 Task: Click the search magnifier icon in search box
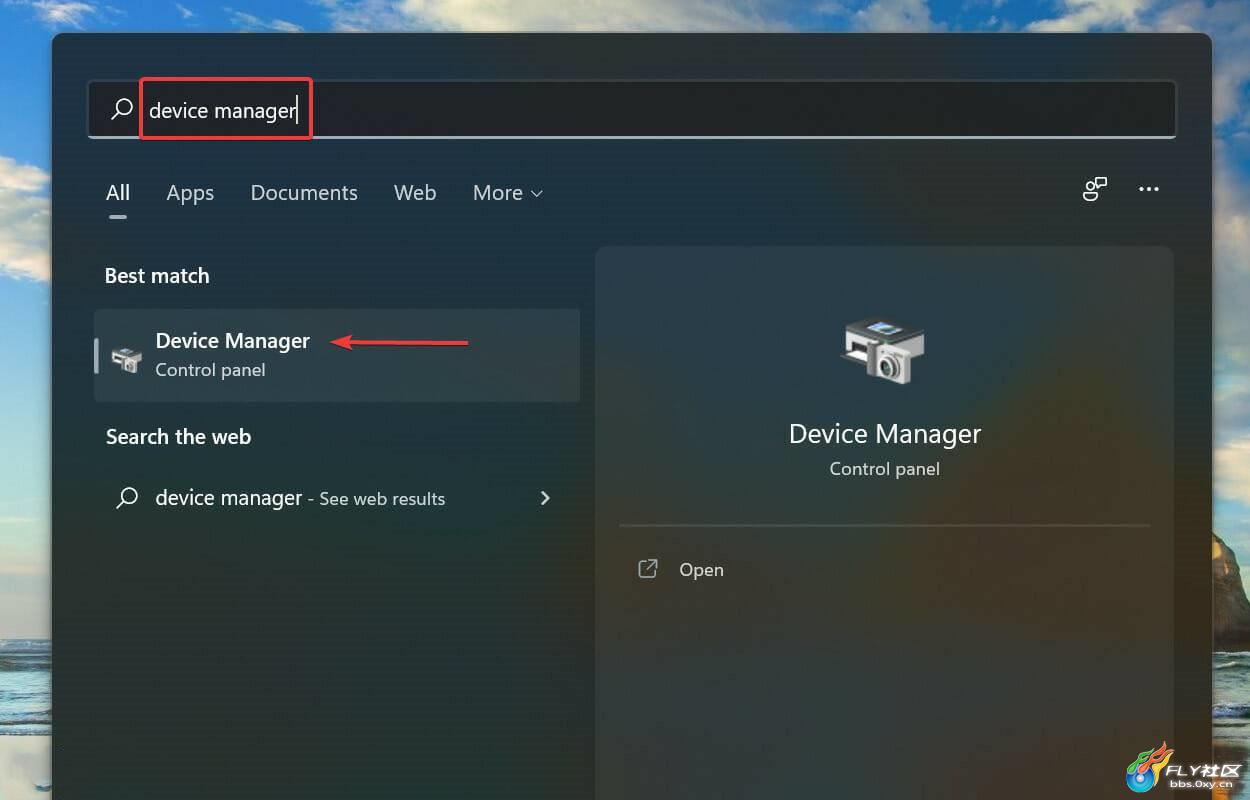(122, 109)
